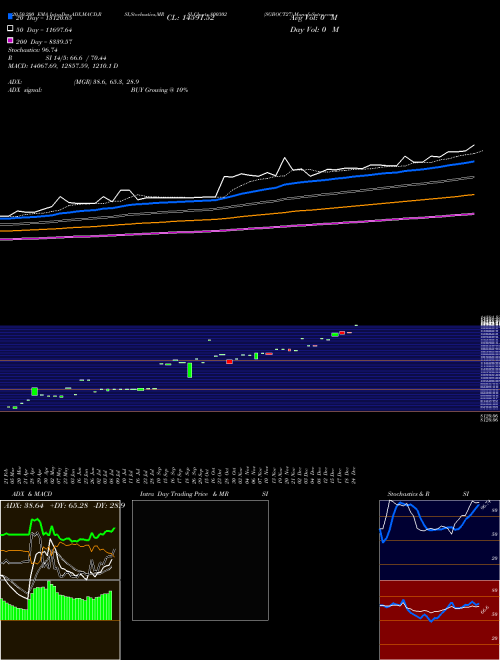Click the blue 20 Day EMA legend swatch
This screenshot has height=660, width=500.
click(x=10, y=17)
